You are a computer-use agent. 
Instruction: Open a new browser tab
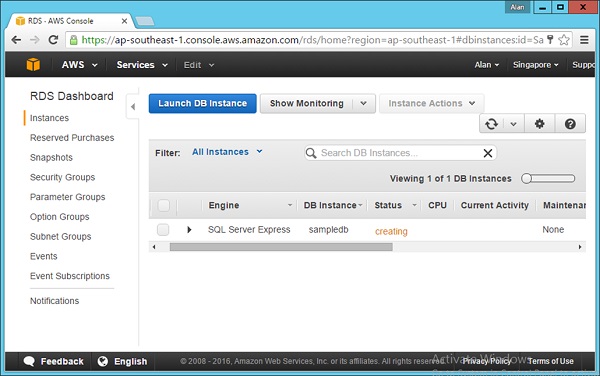click(x=145, y=21)
